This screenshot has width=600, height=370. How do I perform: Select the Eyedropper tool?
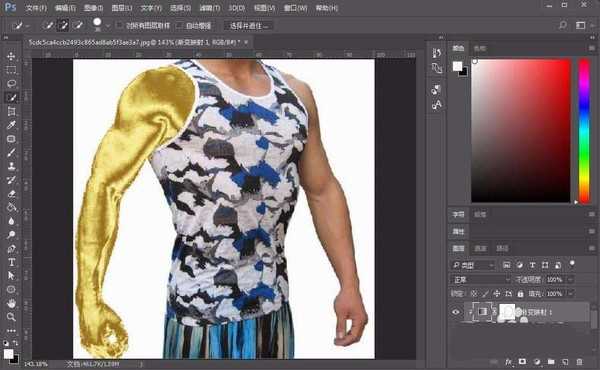[x=11, y=125]
